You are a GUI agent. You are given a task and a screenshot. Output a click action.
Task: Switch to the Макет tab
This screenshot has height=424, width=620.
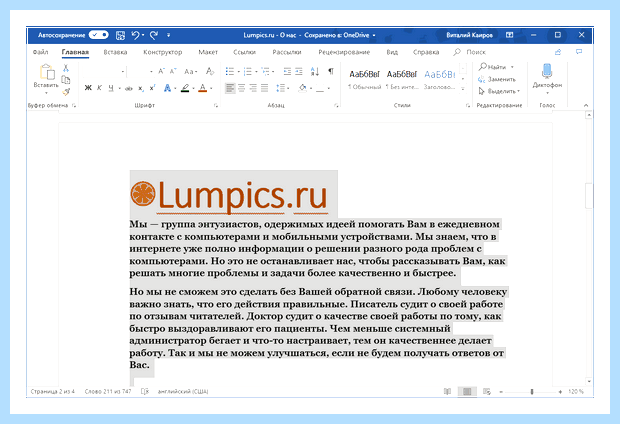(208, 52)
